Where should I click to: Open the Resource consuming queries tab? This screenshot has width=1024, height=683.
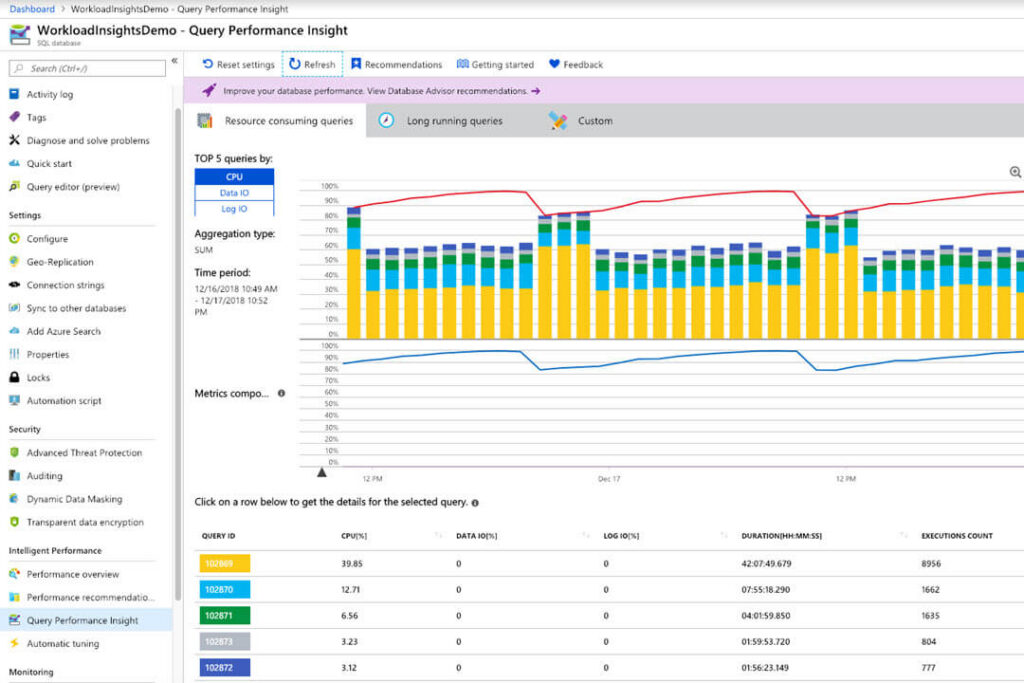(275, 121)
